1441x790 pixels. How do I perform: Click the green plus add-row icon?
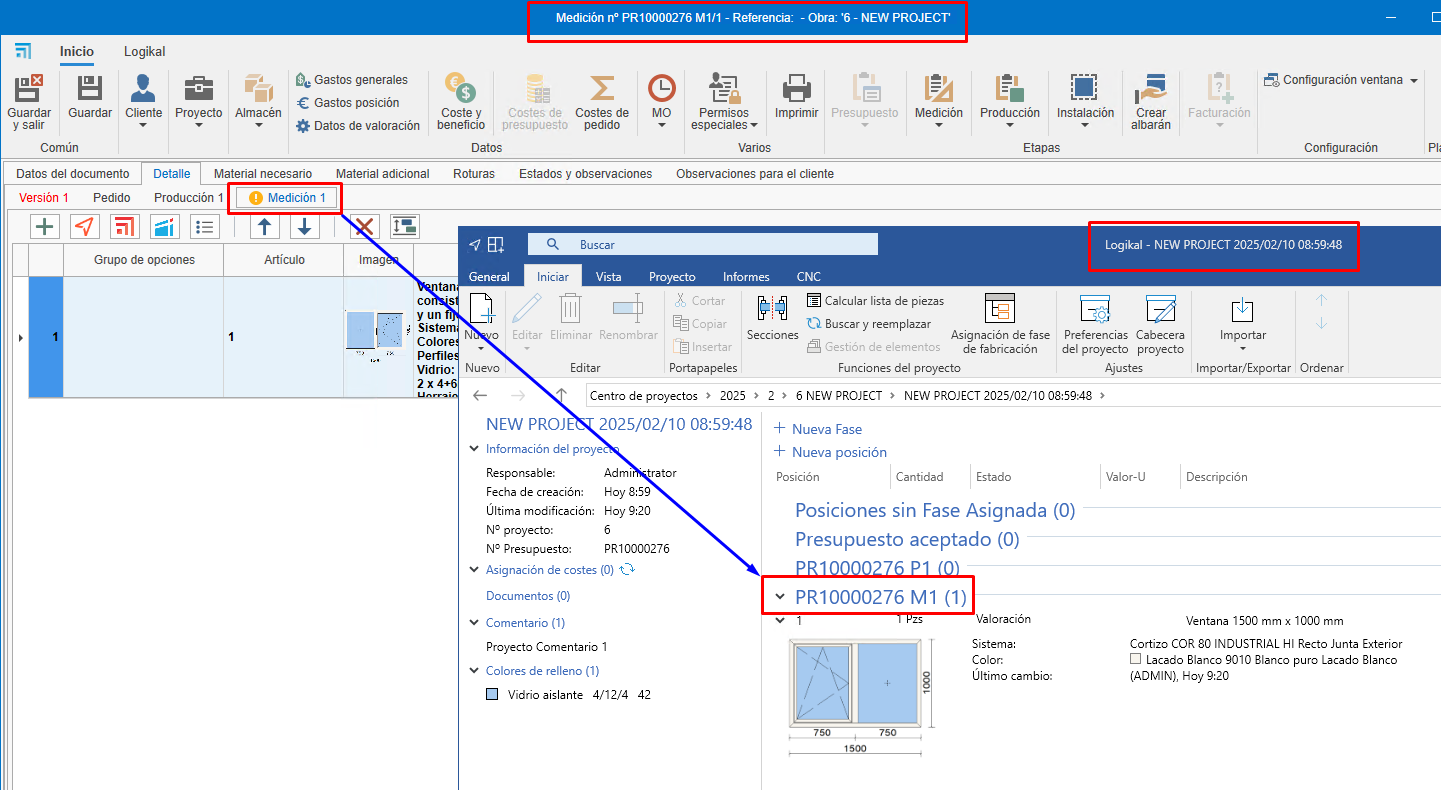pyautogui.click(x=45, y=226)
